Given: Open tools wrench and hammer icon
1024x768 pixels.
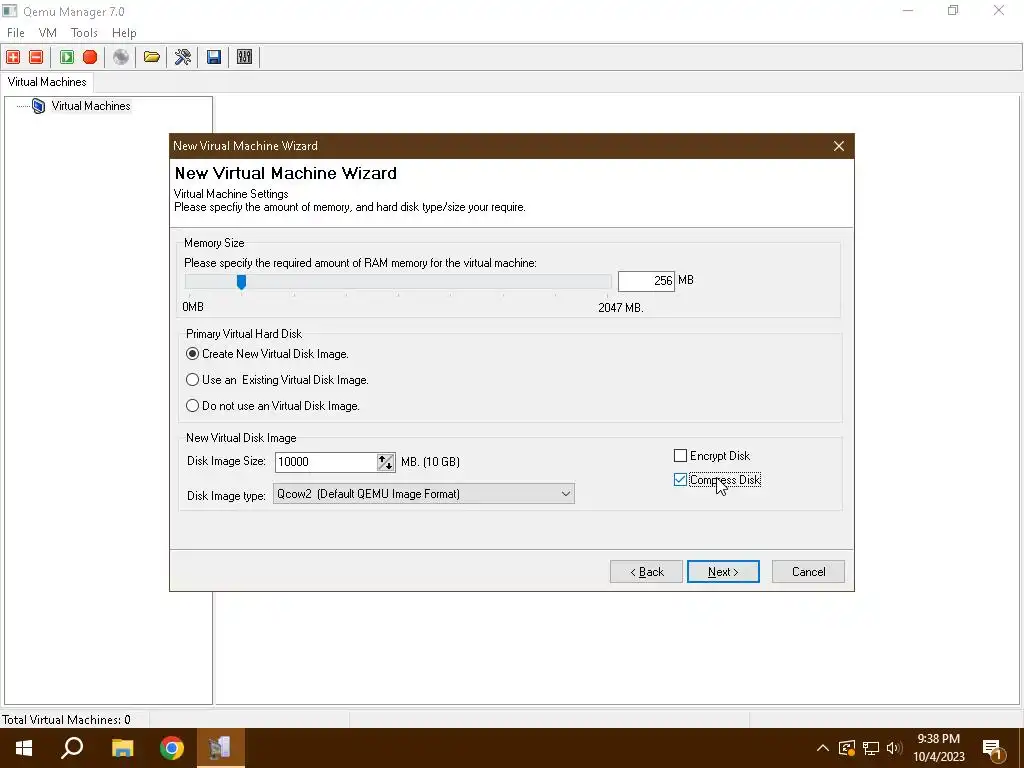Looking at the screenshot, I should [183, 57].
